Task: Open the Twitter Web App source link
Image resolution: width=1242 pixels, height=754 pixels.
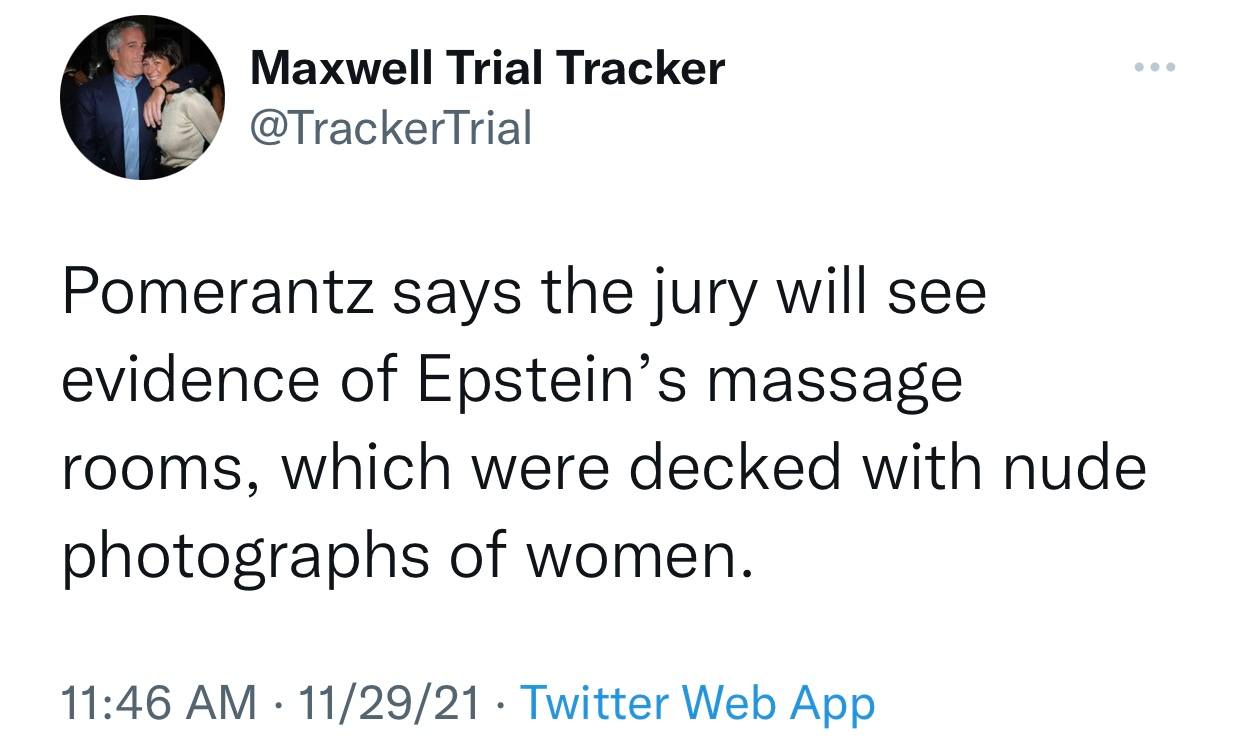Action: pos(697,703)
